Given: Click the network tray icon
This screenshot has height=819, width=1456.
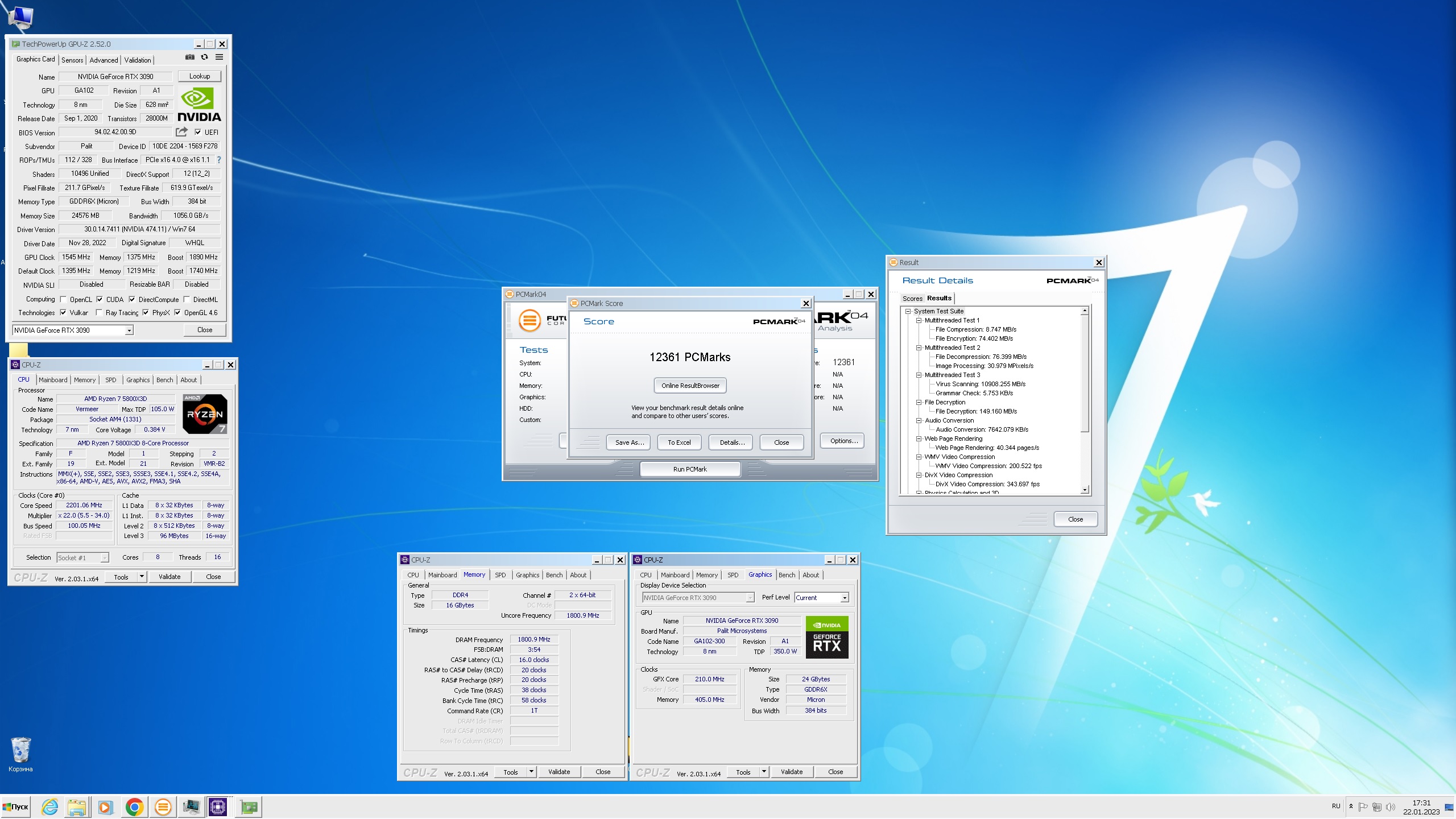Looking at the screenshot, I should coord(1376,806).
